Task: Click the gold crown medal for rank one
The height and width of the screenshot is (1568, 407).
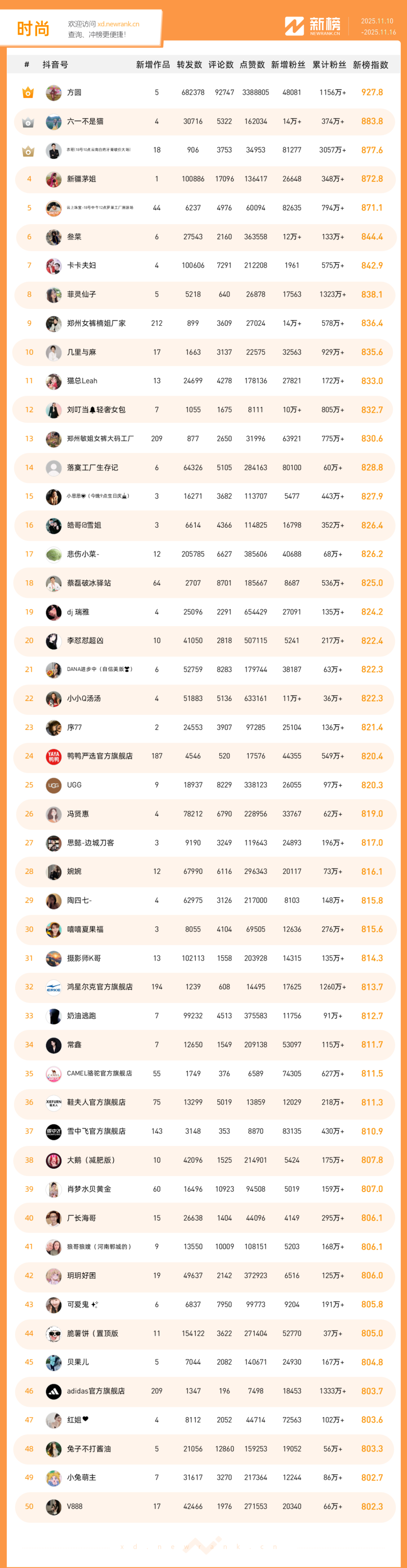Action: point(28,92)
